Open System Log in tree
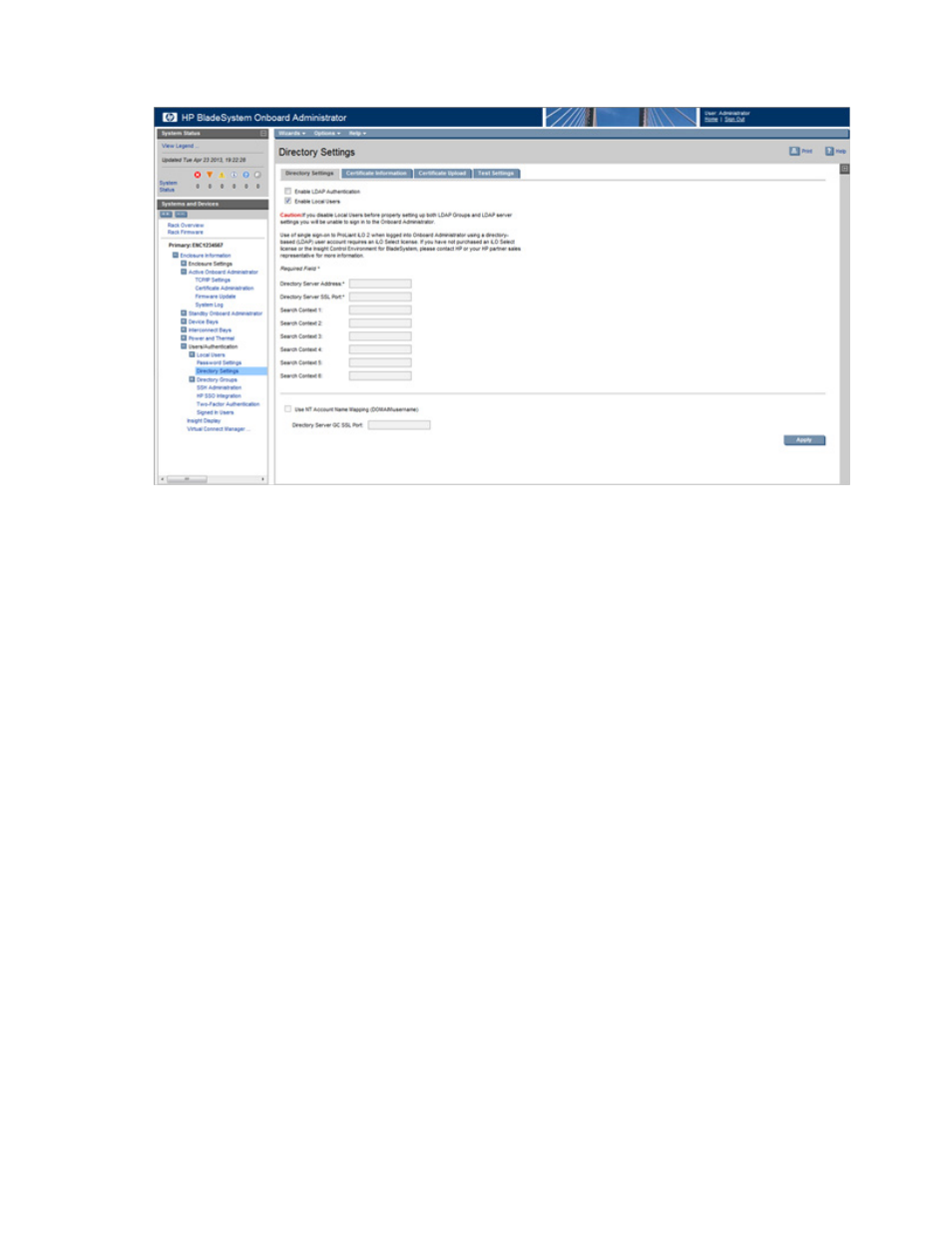The height and width of the screenshot is (1233, 952). pyautogui.click(x=210, y=305)
